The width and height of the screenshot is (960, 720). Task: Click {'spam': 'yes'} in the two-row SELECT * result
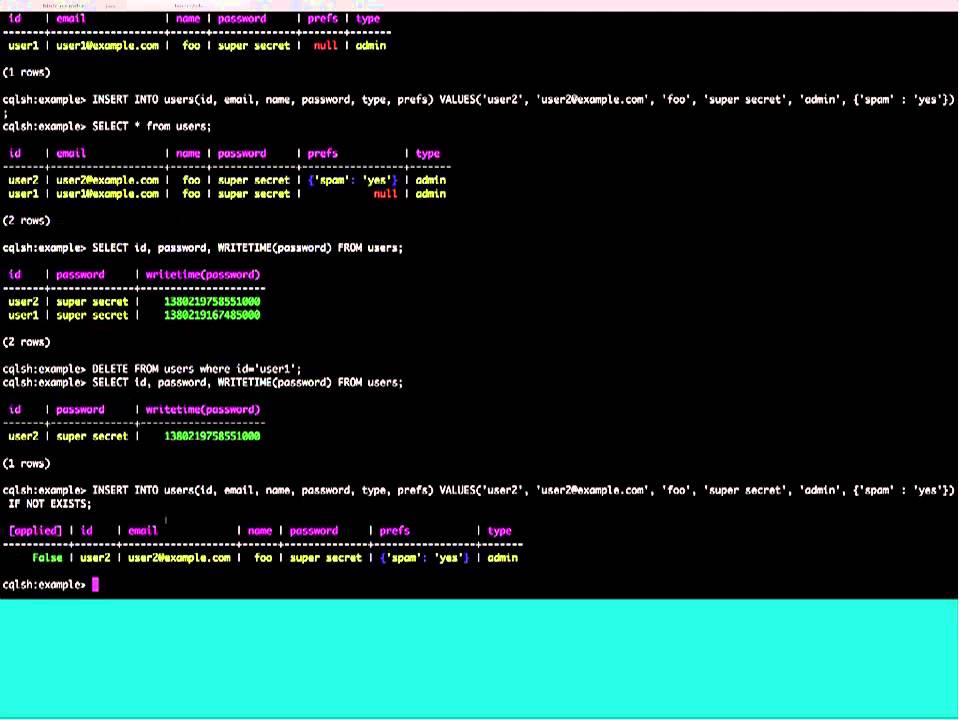point(353,181)
